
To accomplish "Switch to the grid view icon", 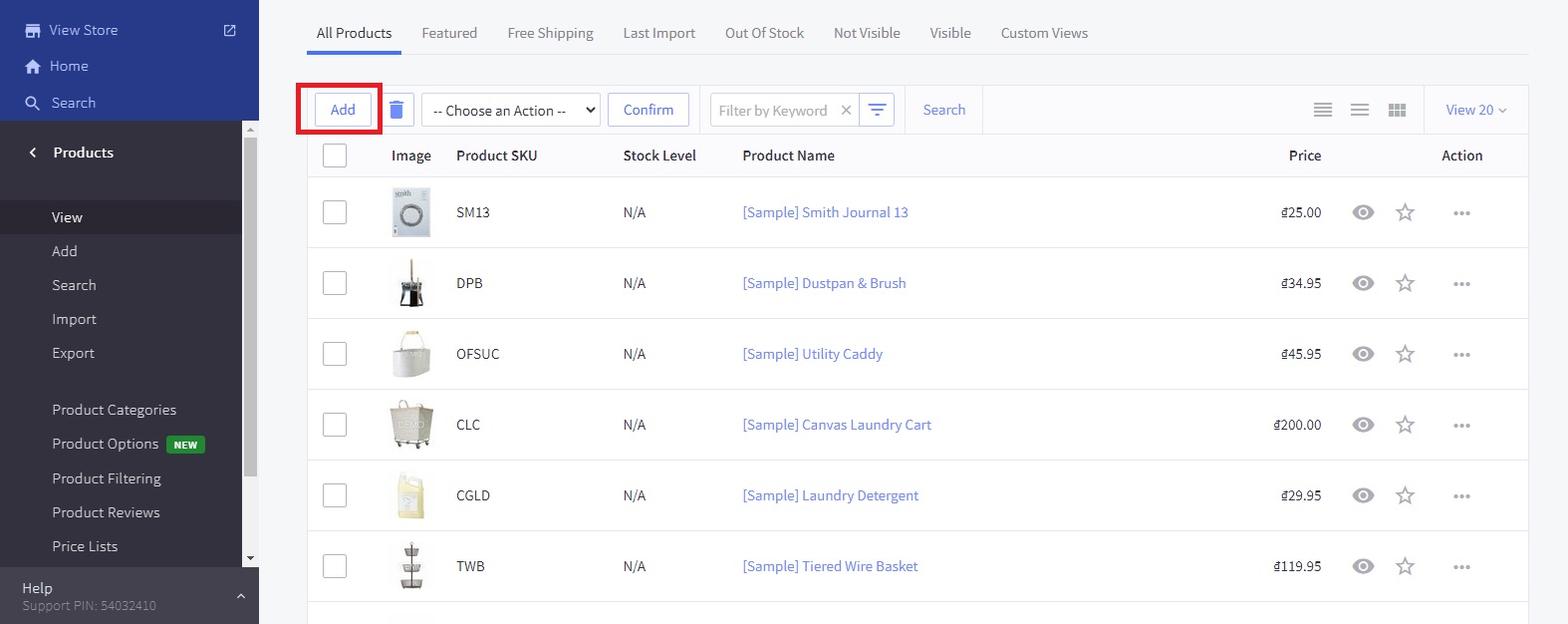I will (1397, 110).
